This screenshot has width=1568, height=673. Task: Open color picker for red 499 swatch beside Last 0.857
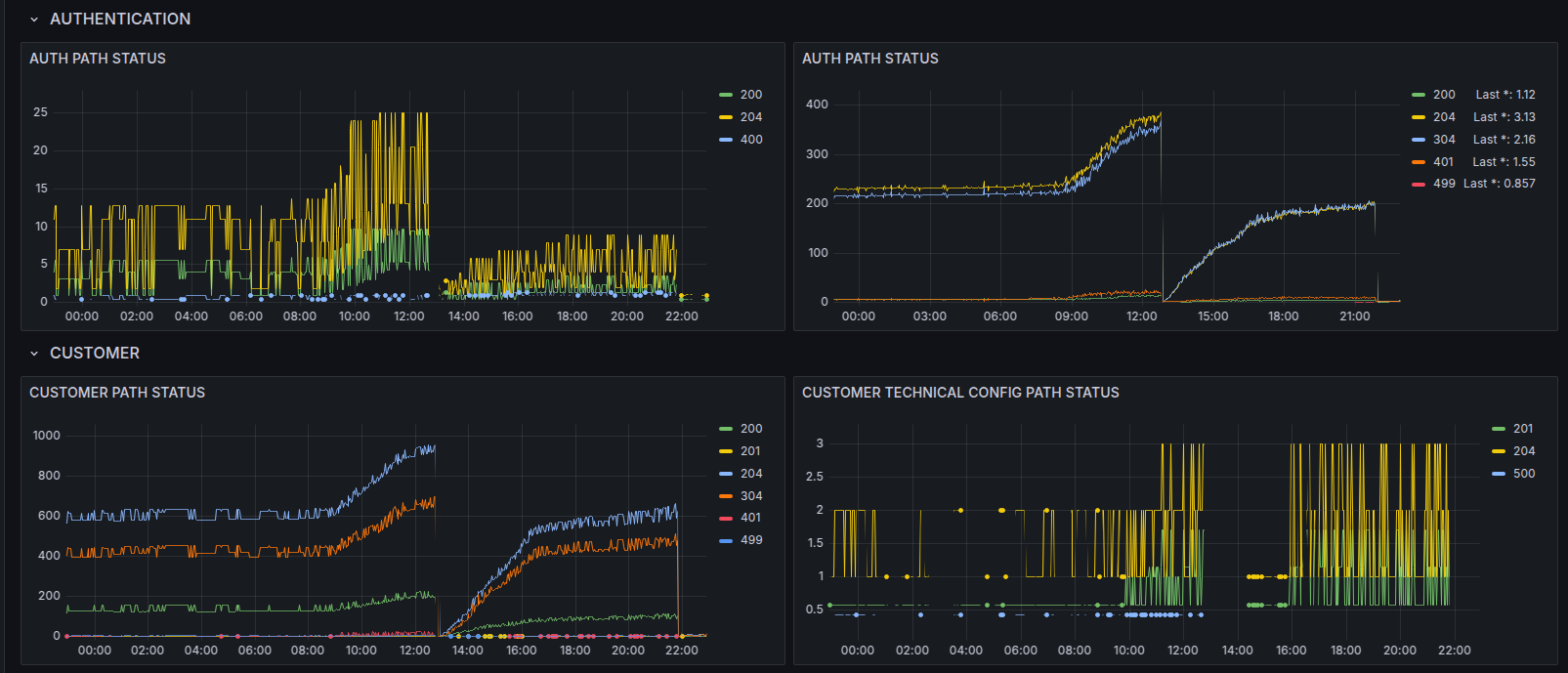1419,184
